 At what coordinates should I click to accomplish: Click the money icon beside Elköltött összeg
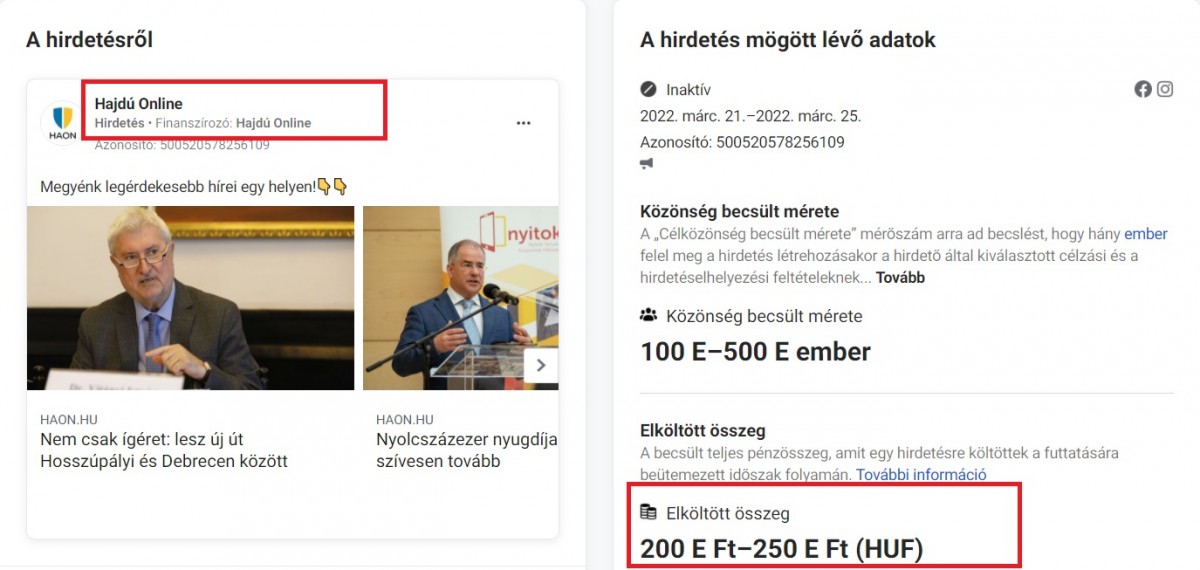[648, 513]
